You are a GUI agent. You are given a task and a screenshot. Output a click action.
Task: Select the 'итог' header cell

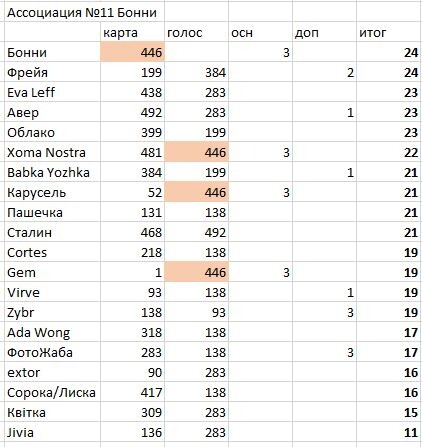pyautogui.click(x=389, y=32)
